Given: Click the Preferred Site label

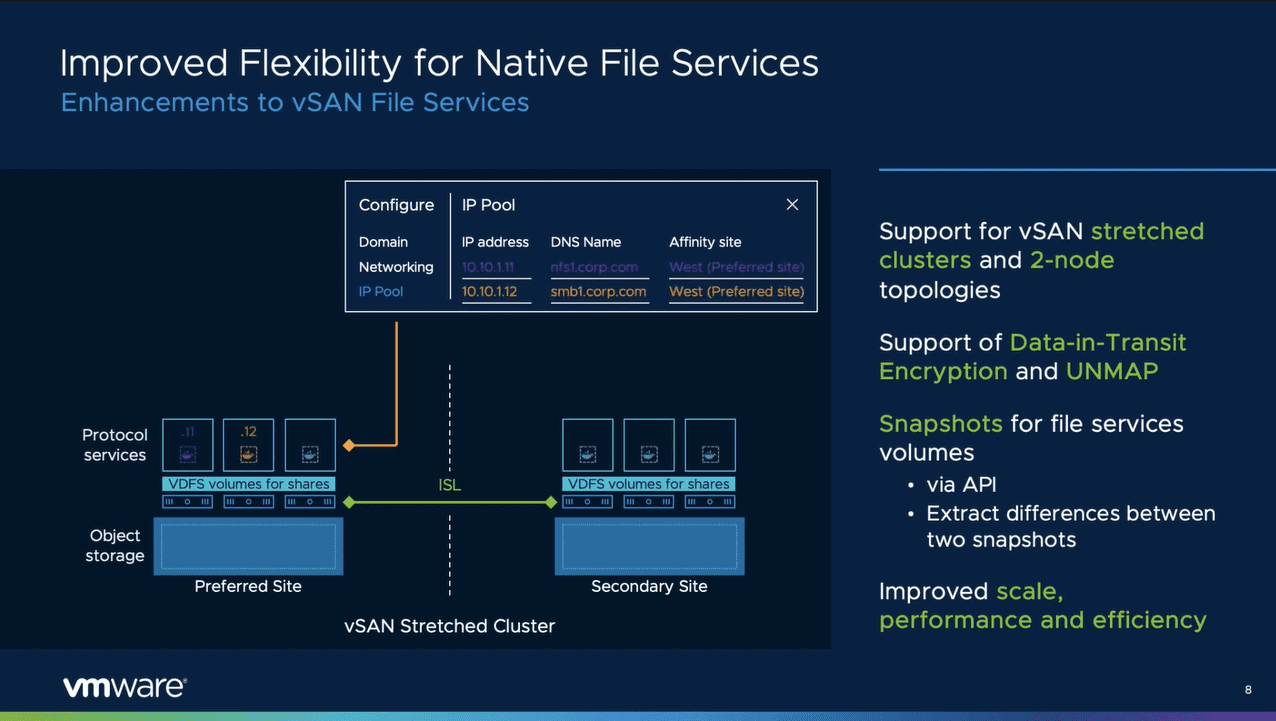Looking at the screenshot, I should click(248, 586).
